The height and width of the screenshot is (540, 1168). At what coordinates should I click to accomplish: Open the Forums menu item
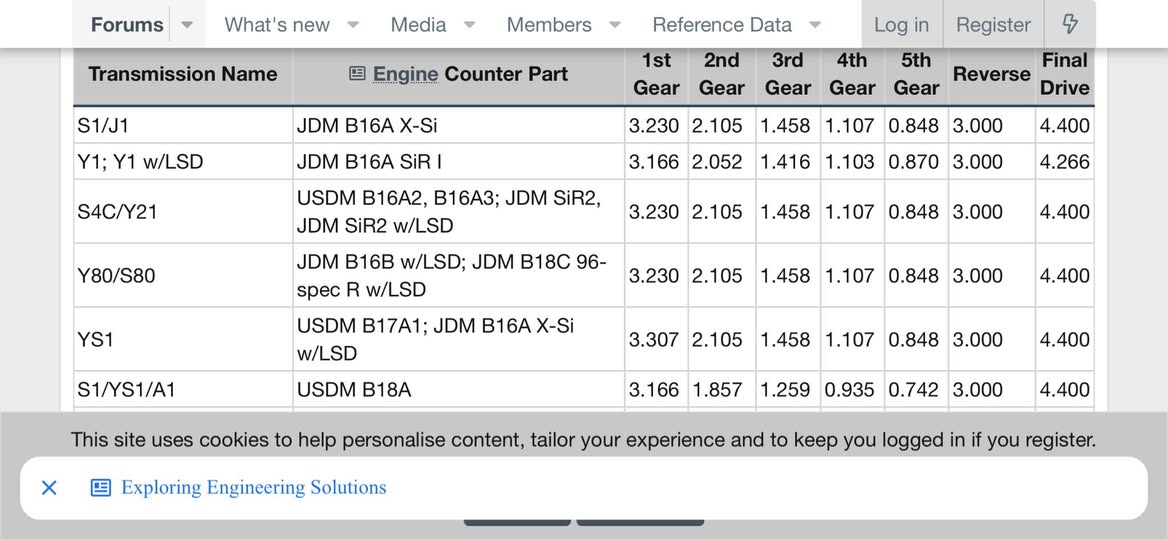[127, 25]
